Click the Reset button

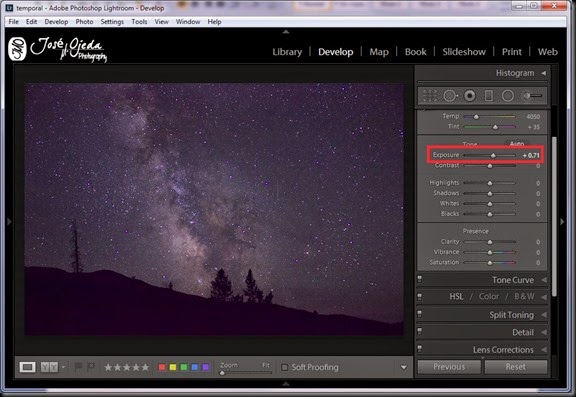(x=516, y=367)
